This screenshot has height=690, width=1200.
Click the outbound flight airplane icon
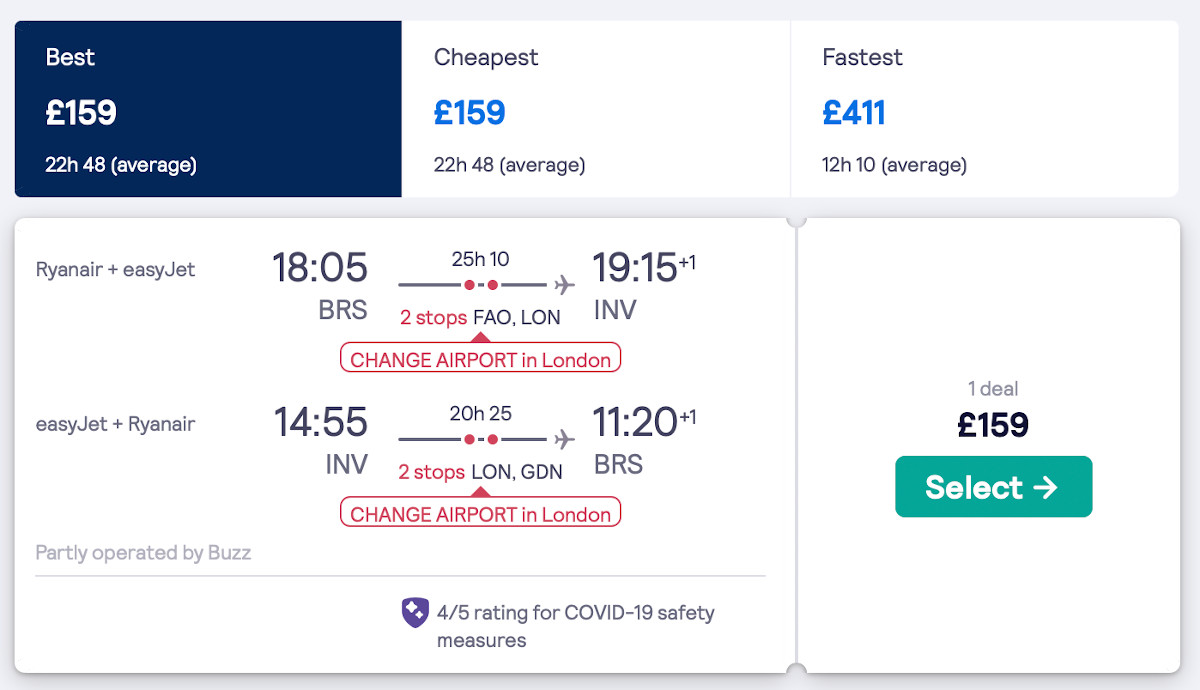565,285
